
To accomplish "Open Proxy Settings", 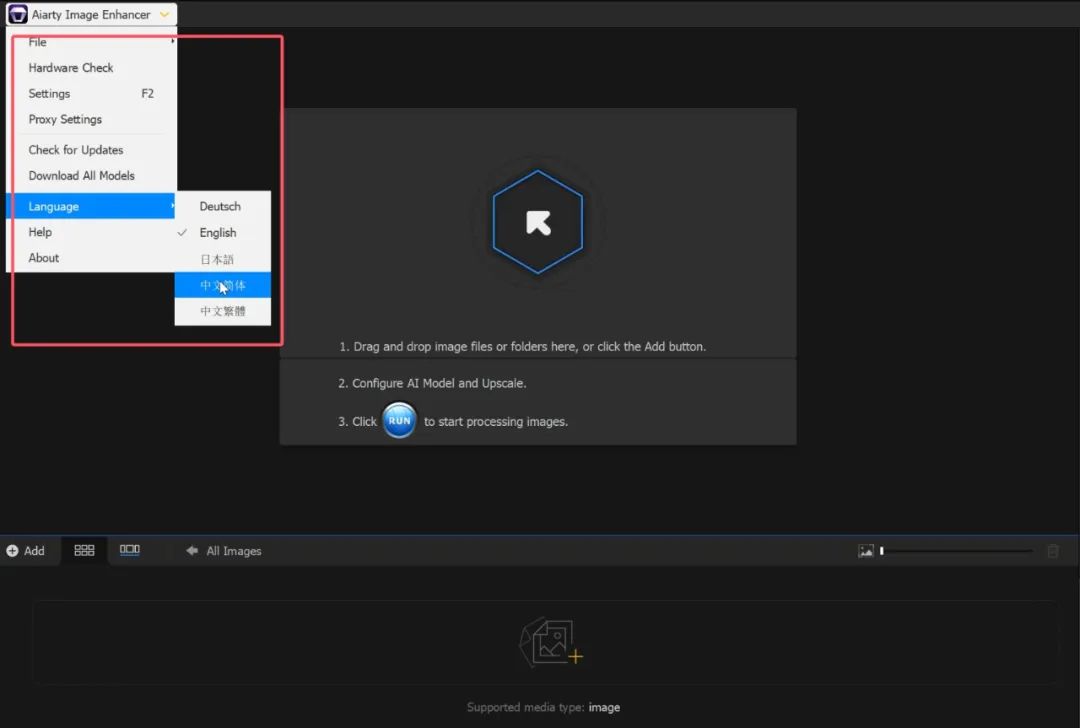I will 92,119.
